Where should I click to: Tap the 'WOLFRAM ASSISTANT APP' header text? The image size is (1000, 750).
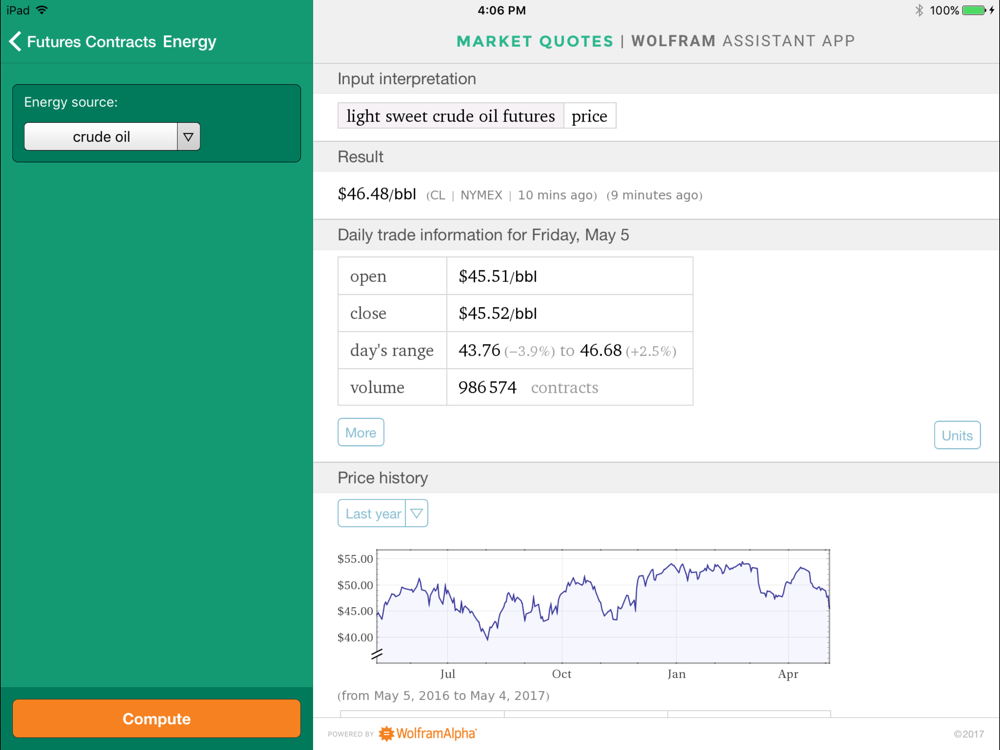pos(743,41)
